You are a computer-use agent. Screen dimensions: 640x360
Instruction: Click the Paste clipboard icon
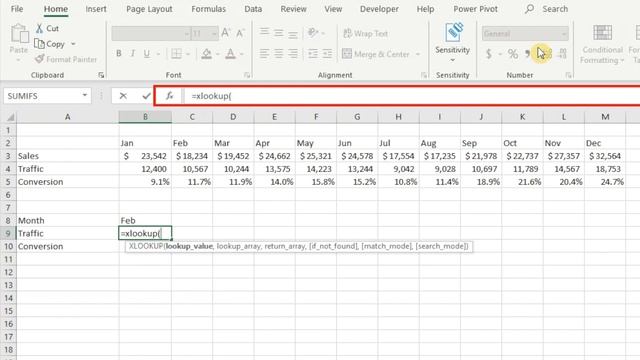(19, 34)
